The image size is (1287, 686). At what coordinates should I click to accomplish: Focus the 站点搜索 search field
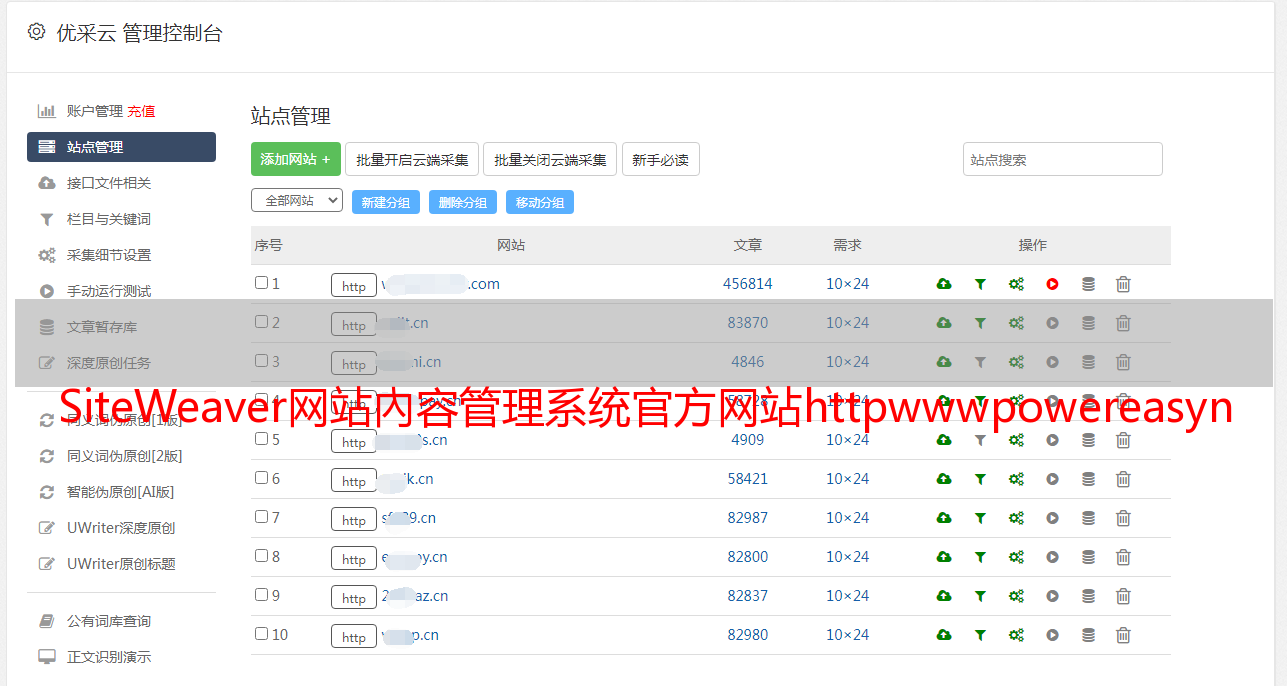pyautogui.click(x=1063, y=159)
